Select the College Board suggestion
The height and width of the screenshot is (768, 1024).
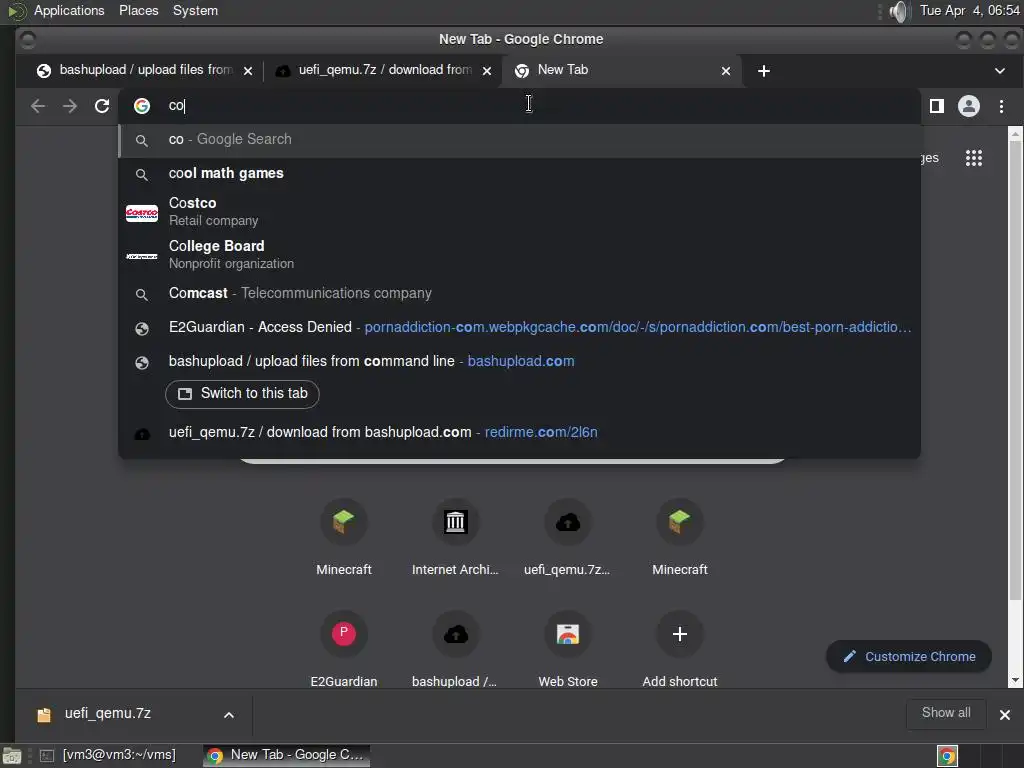[519, 255]
